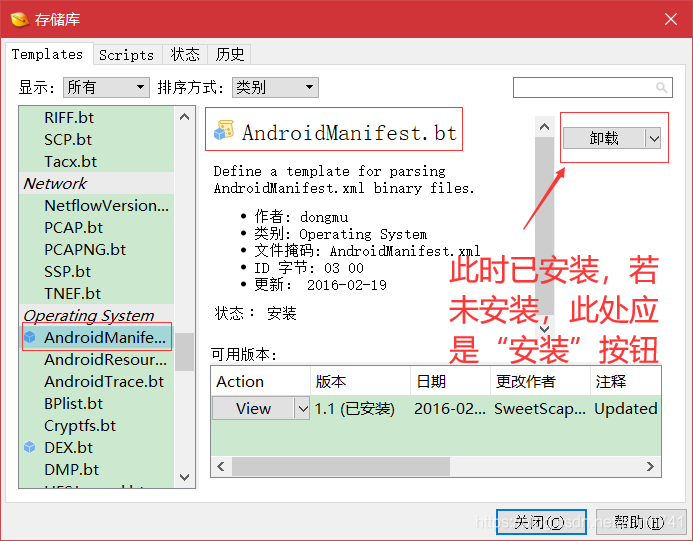The image size is (693, 541).
Task: Click the template list scrollbar thumb
Action: coord(185,352)
